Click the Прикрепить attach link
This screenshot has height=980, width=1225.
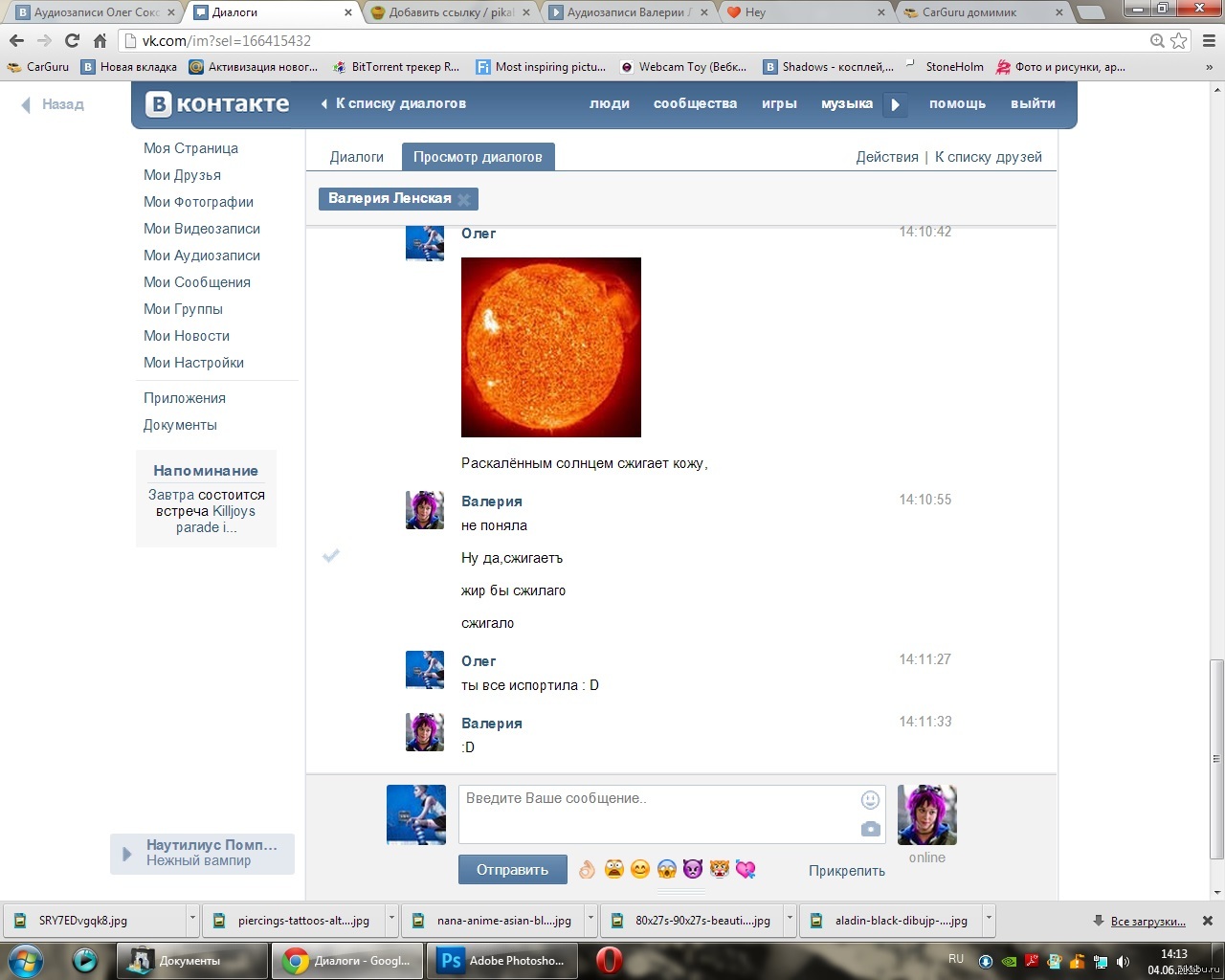(847, 871)
